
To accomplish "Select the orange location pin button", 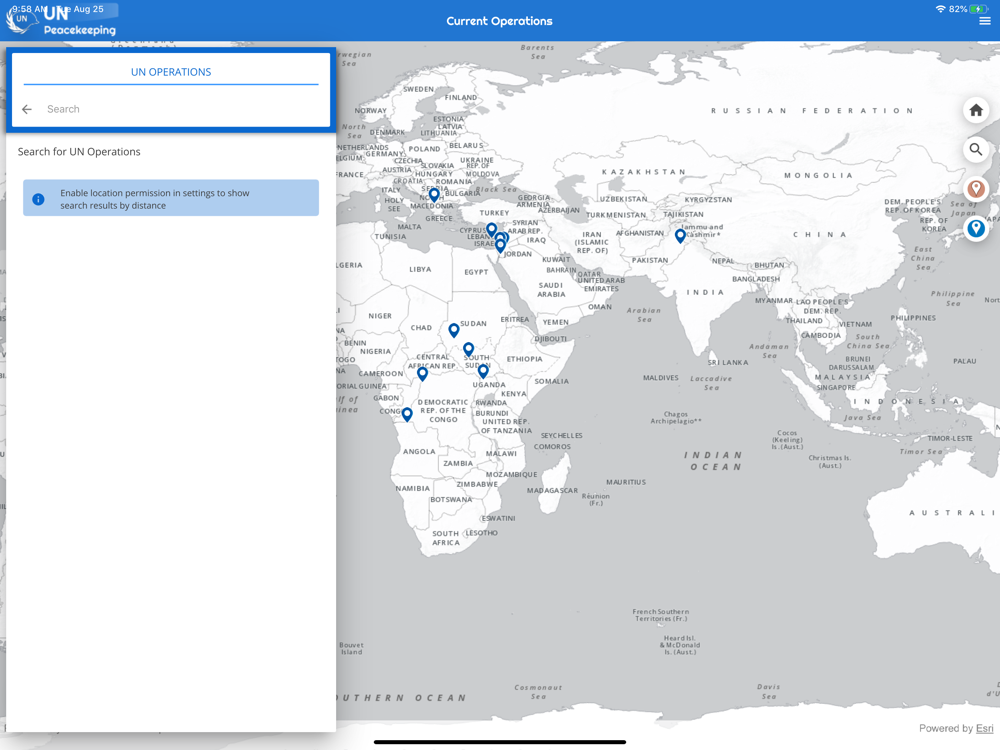I will pyautogui.click(x=976, y=189).
